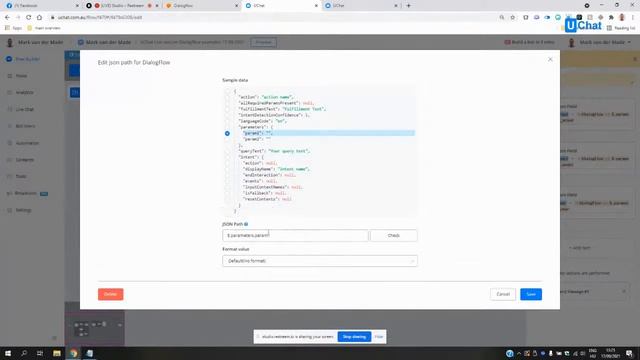Click the Build a bot in 5 mins link
This screenshot has height=360, width=640.
pos(529,42)
